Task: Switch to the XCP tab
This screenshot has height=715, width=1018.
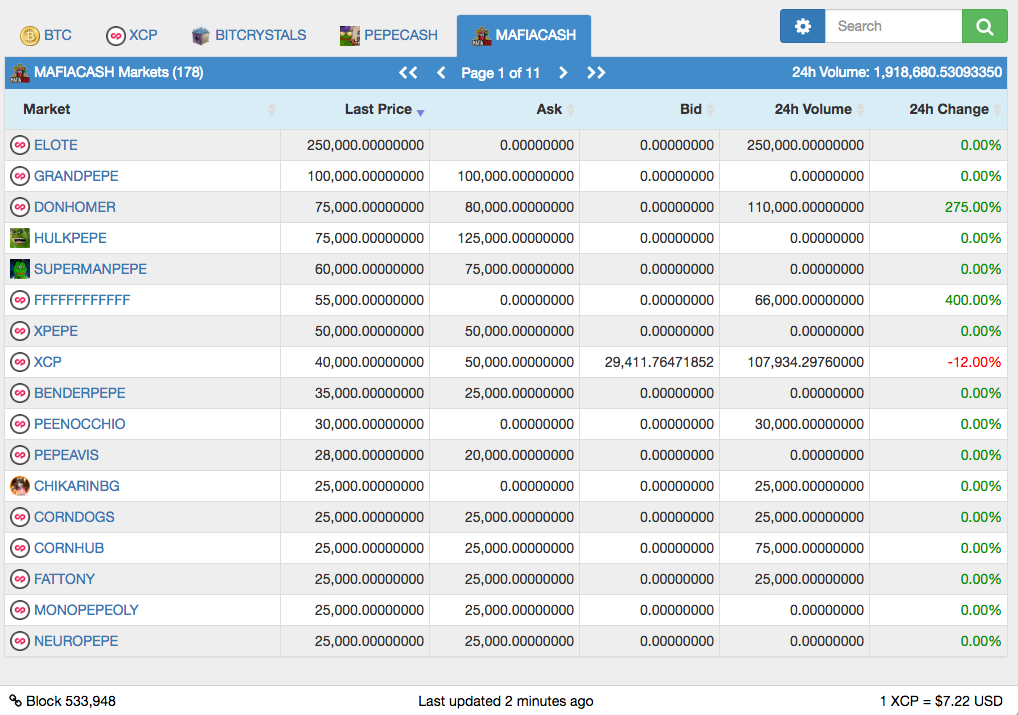Action: tap(132, 35)
